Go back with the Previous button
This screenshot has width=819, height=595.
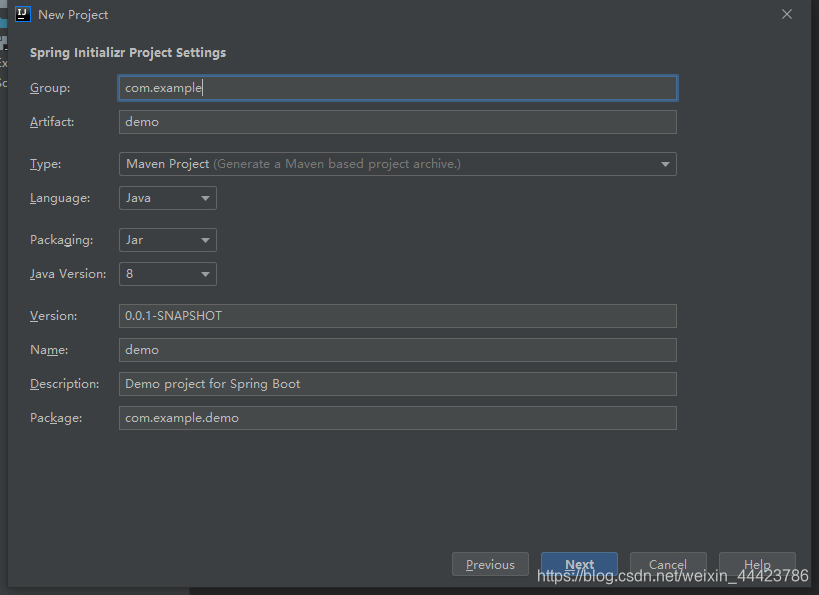point(490,564)
